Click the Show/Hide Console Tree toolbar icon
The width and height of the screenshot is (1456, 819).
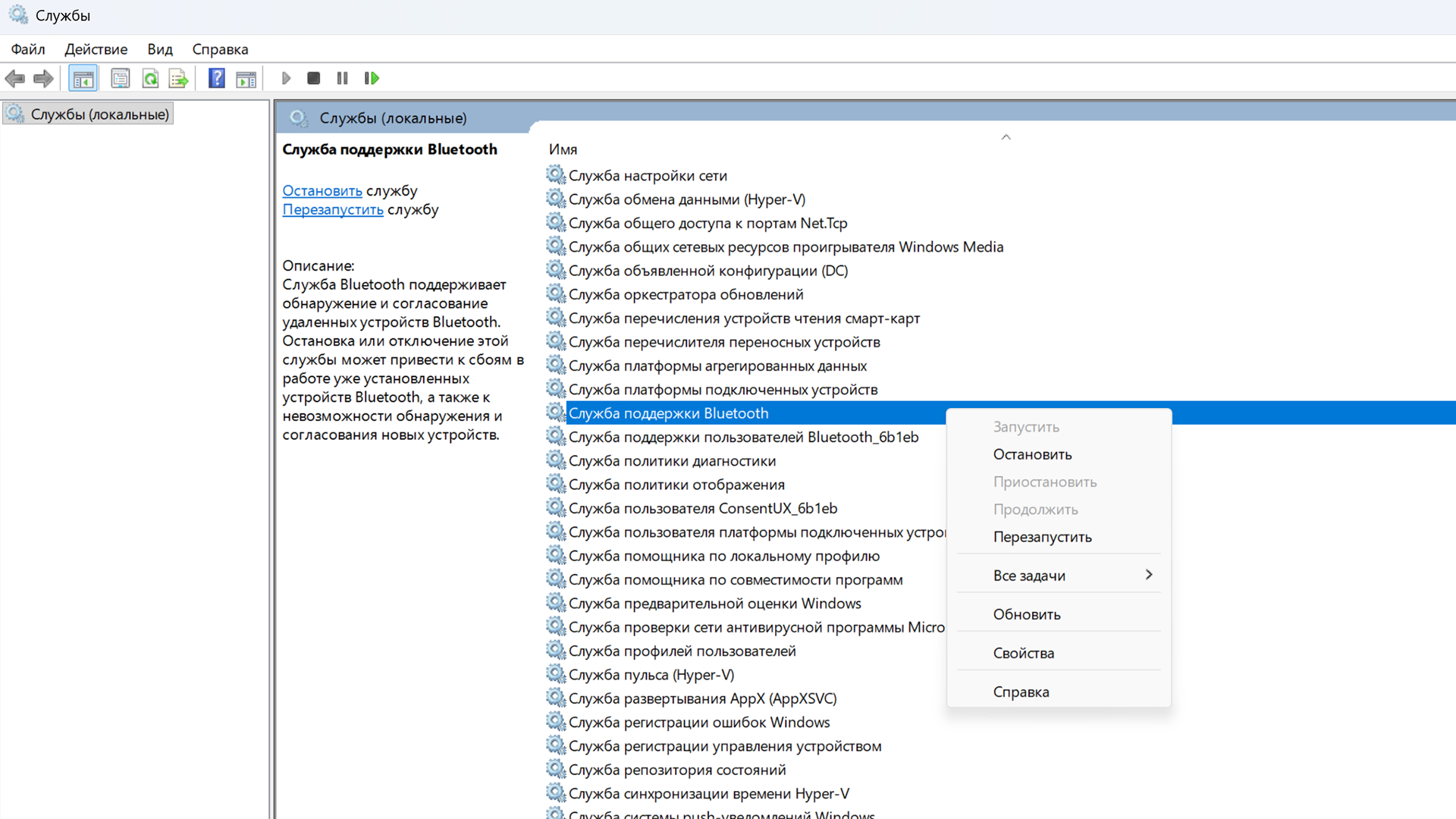pos(83,78)
